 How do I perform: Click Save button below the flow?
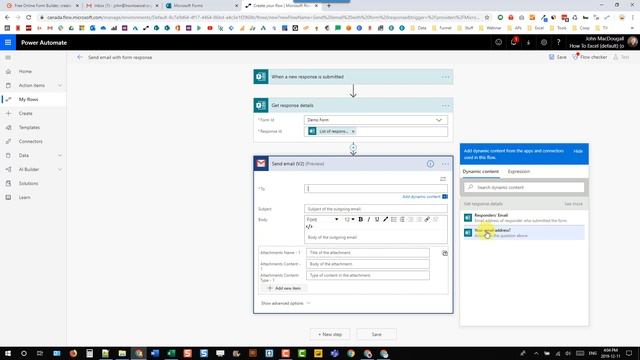(x=376, y=334)
